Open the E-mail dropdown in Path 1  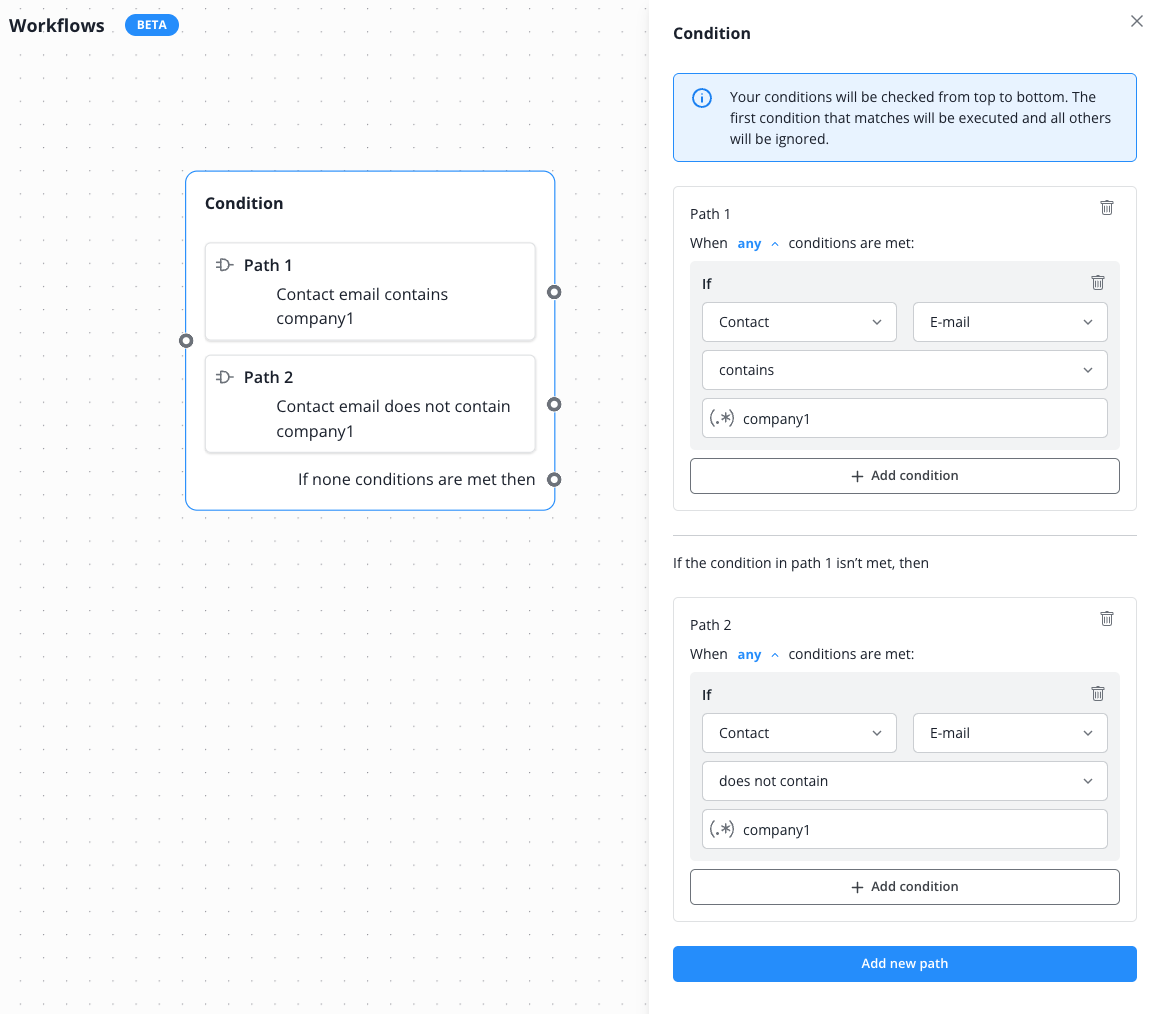click(1010, 322)
